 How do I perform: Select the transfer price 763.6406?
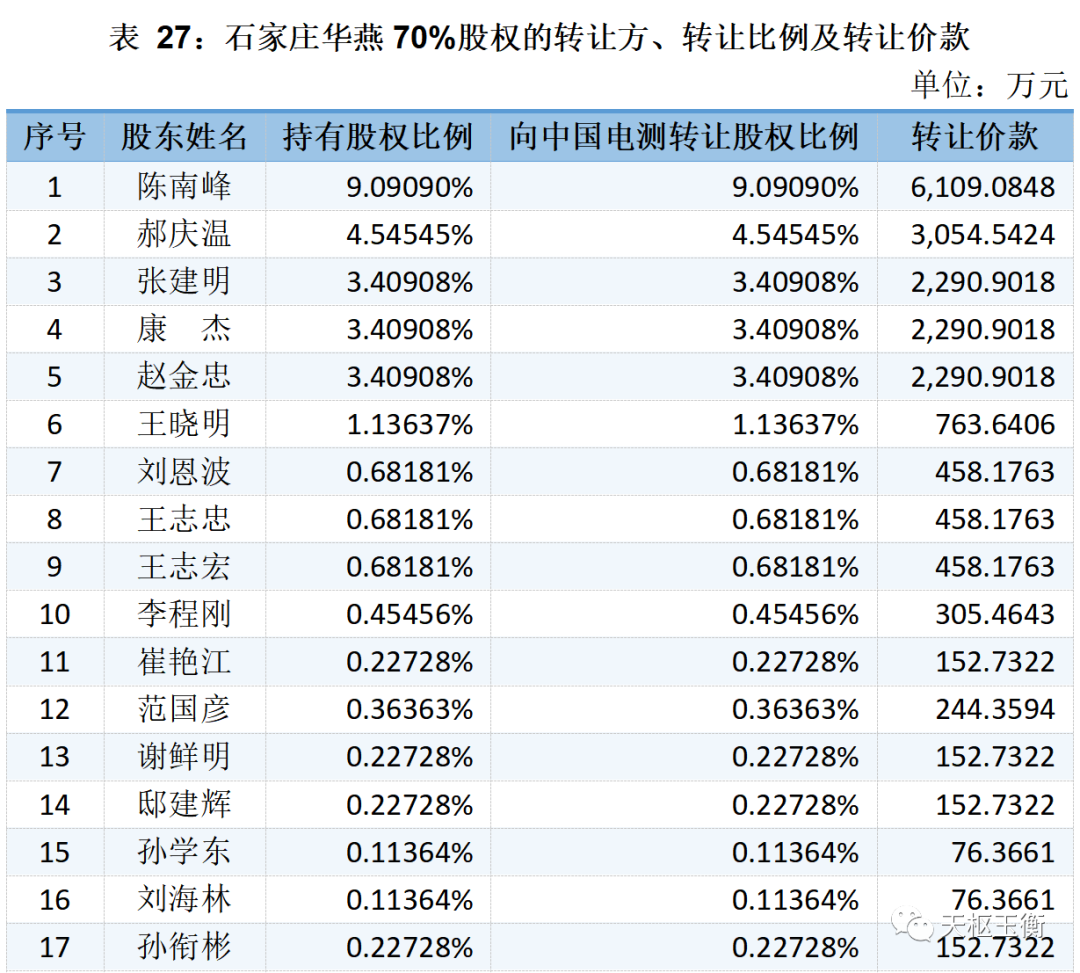994,425
